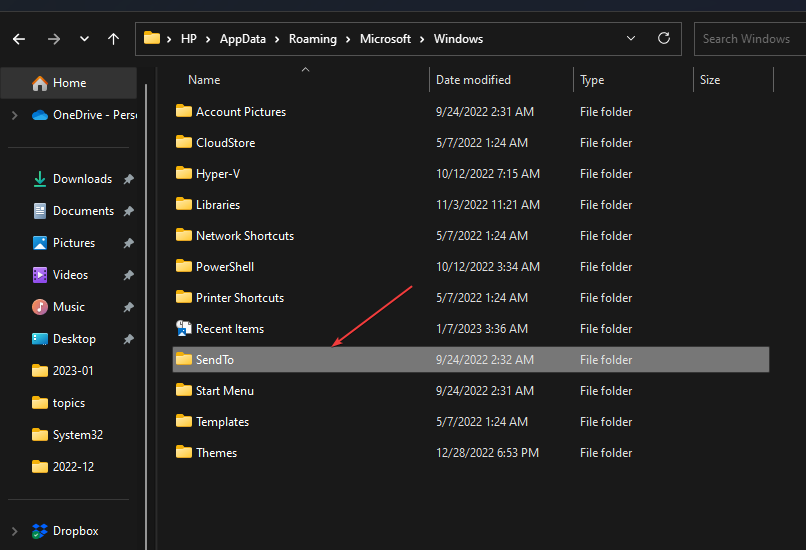This screenshot has height=550, width=806.
Task: Expand the Dropbox tree node
Action: click(x=14, y=531)
